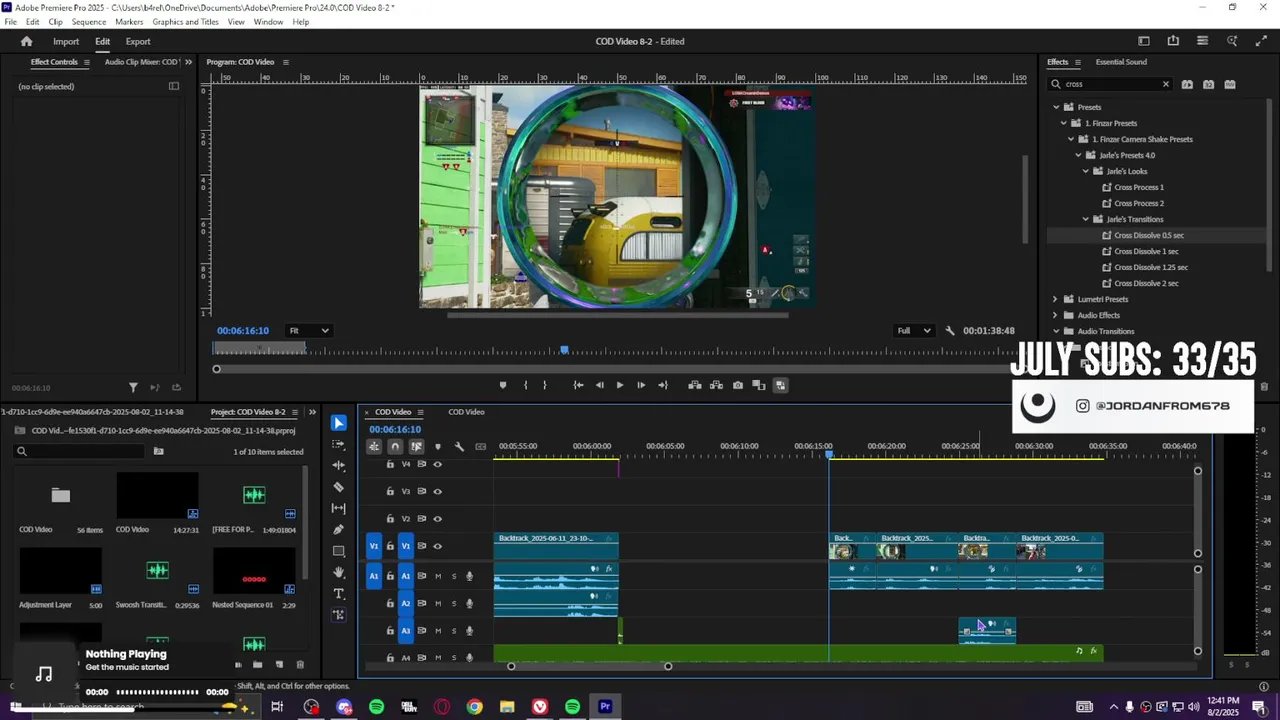Viewport: 1280px width, 720px height.
Task: Open the Markers menu
Action: tap(129, 22)
